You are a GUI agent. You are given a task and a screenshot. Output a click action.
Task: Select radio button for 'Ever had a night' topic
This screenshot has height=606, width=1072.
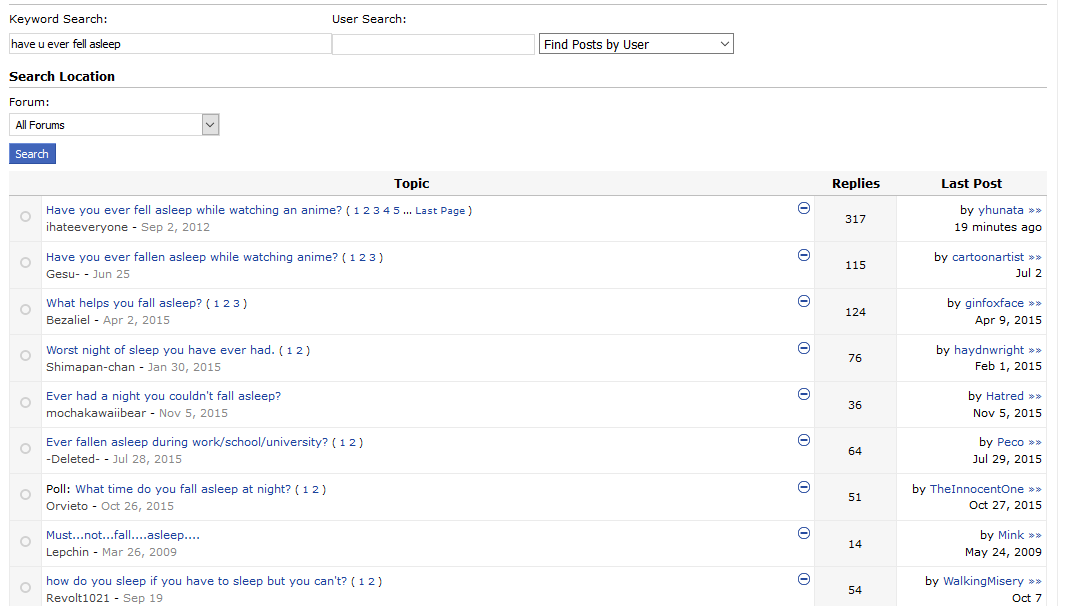point(25,402)
